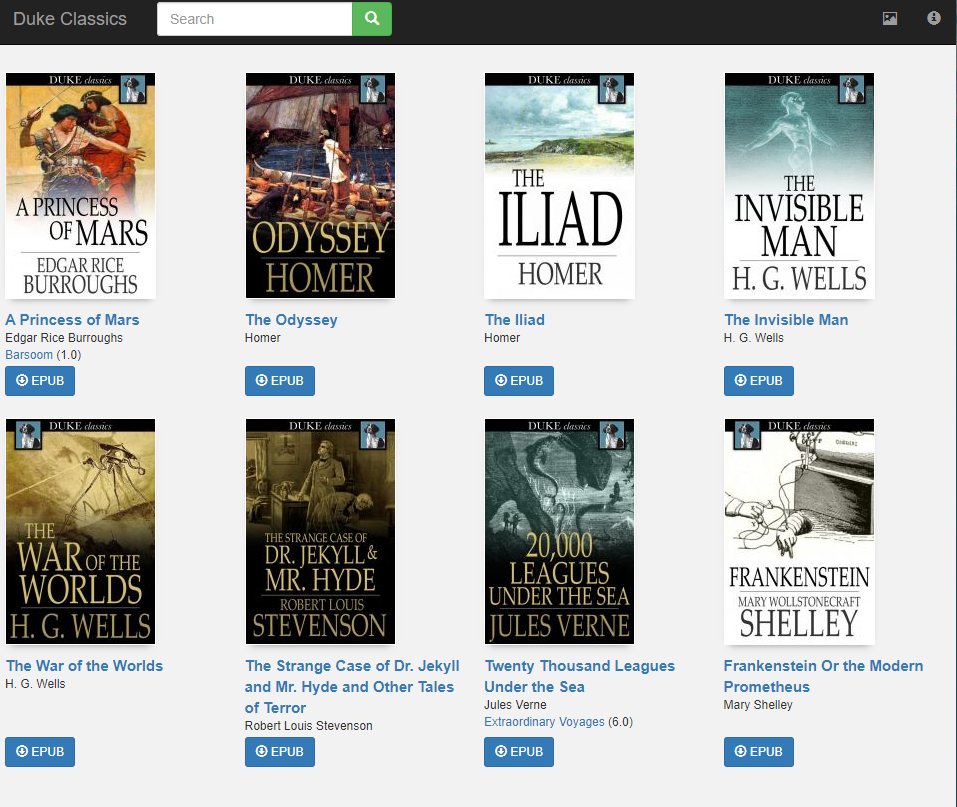Open A Princess of Mars title link
Image resolution: width=957 pixels, height=807 pixels.
click(x=72, y=320)
